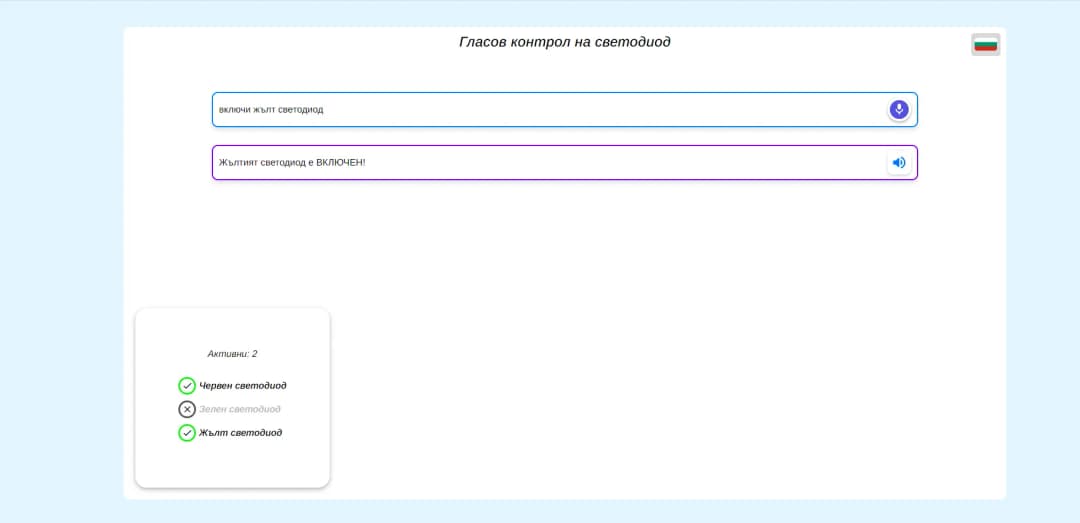This screenshot has height=523, width=1080.
Task: Focus the command field with 'включи жълт светодиод'
Action: [565, 110]
